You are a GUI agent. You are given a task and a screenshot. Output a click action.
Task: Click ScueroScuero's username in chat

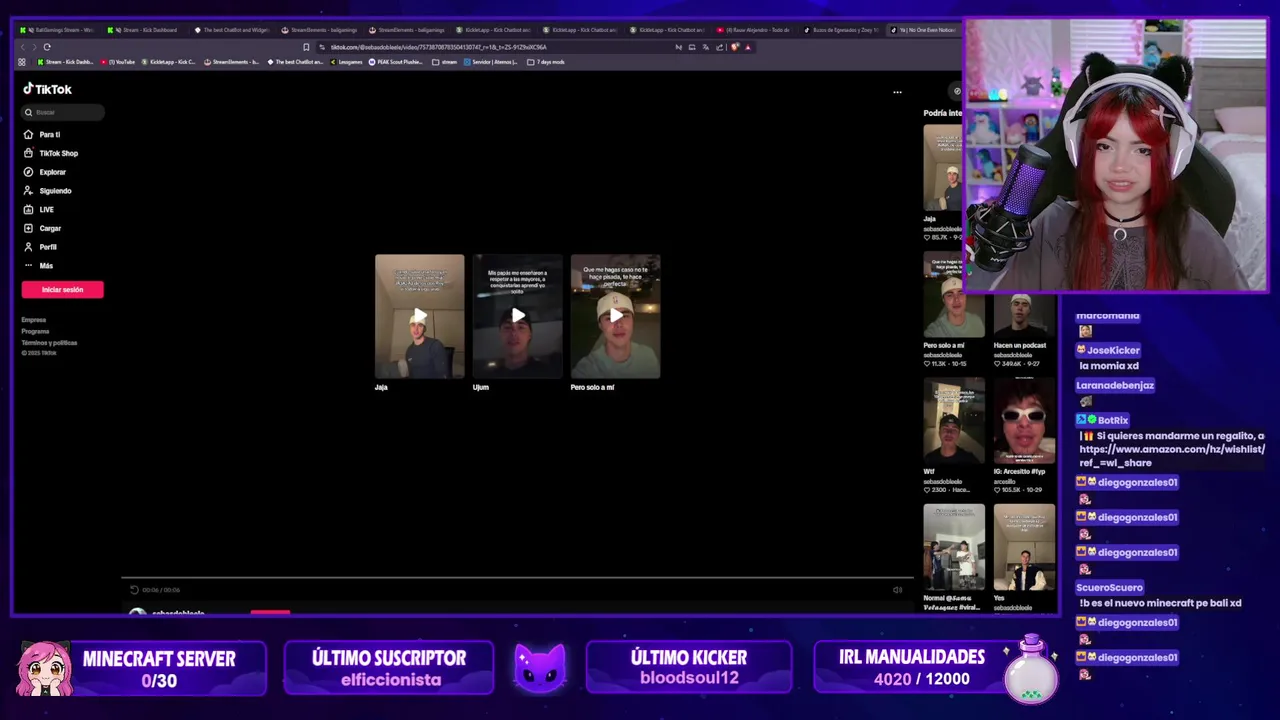coord(1109,588)
